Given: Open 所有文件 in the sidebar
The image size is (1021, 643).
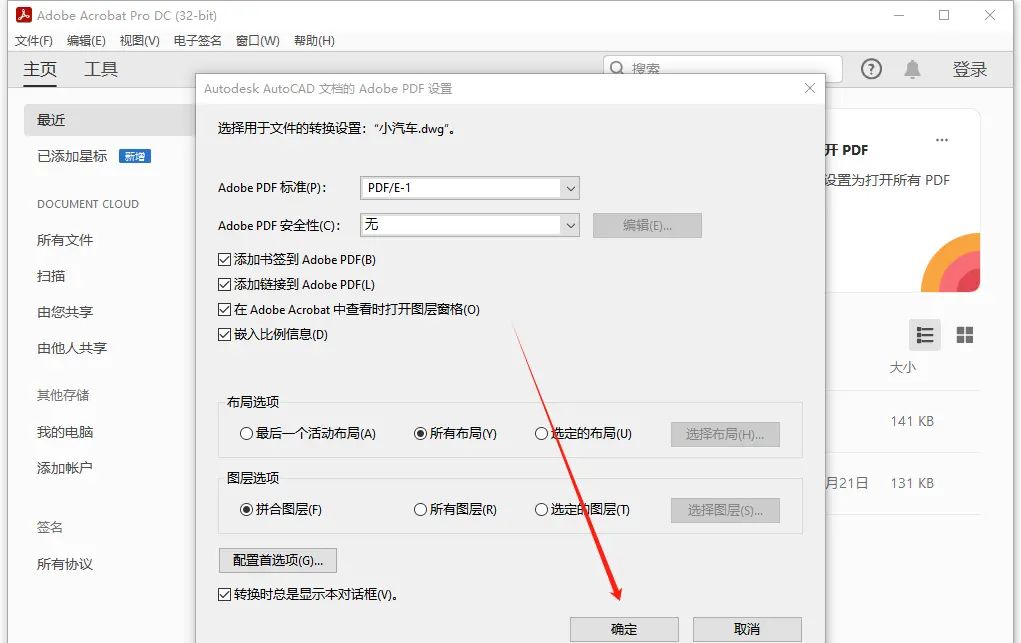Looking at the screenshot, I should [x=65, y=240].
